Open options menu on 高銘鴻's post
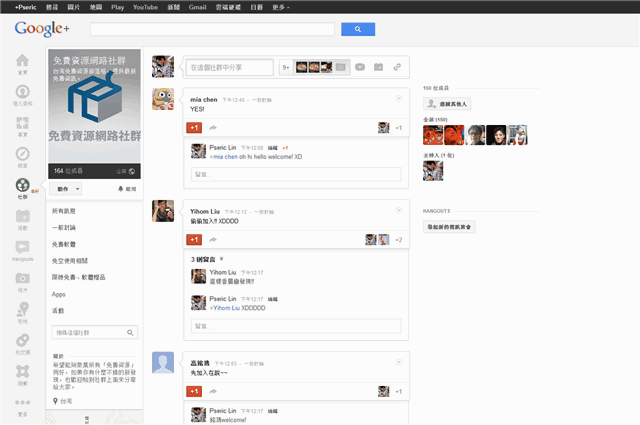The image size is (640, 425). point(399,362)
